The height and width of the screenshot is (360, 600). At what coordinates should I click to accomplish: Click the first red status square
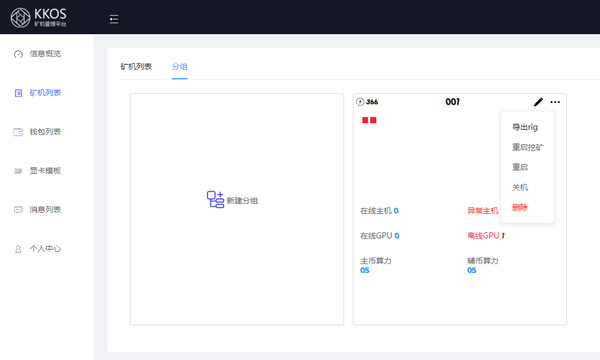click(365, 121)
